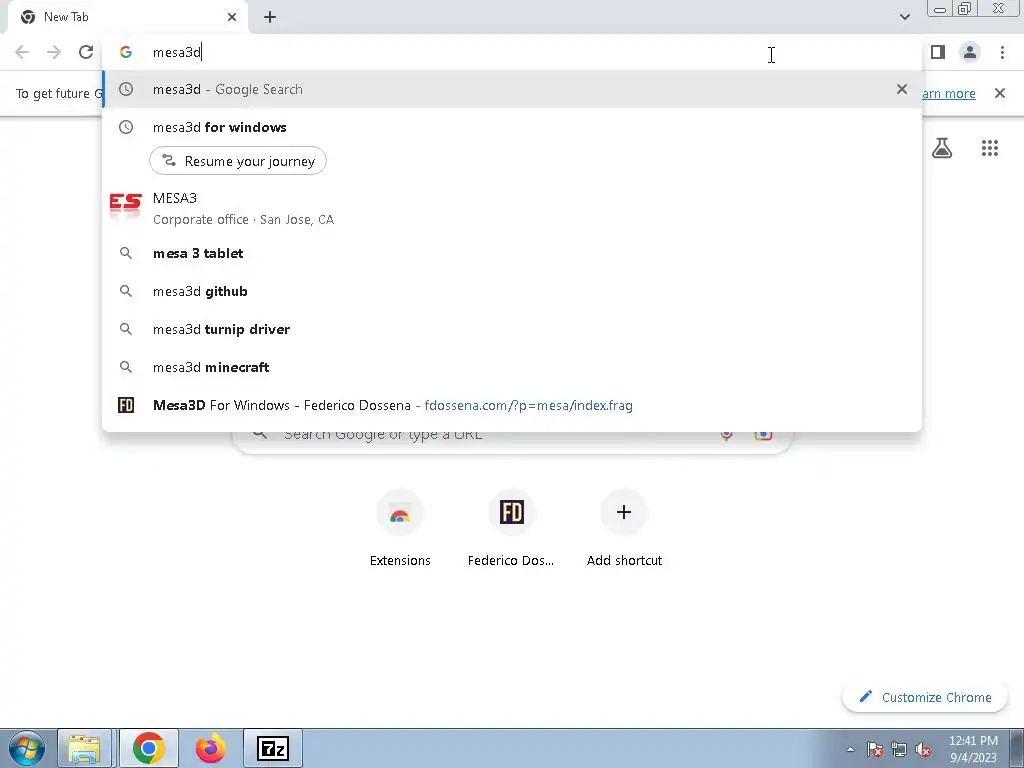This screenshot has height=768, width=1024.
Task: Open 7-Zip from the taskbar
Action: [x=273, y=748]
